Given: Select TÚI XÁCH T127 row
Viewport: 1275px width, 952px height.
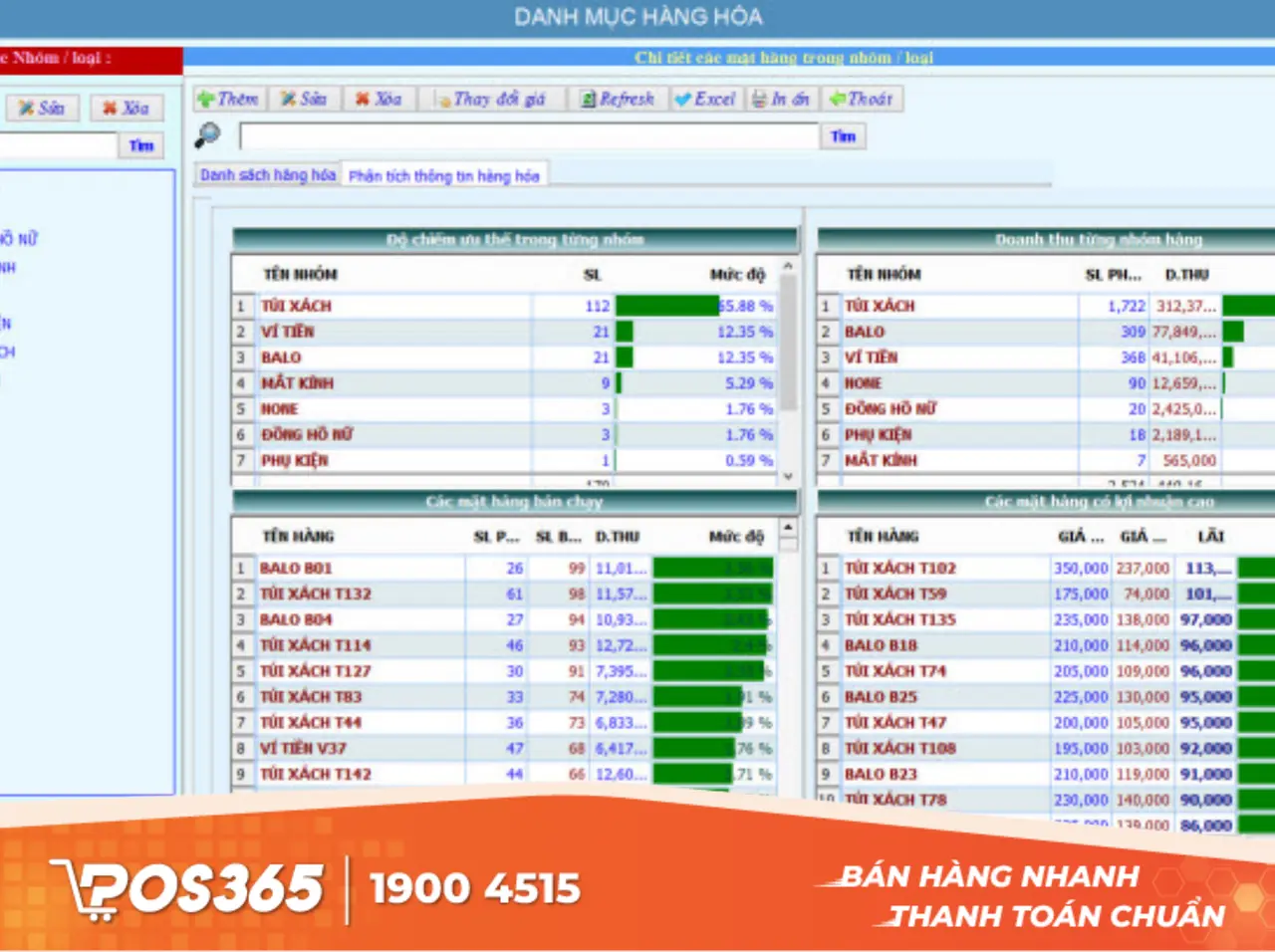Looking at the screenshot, I should [504, 671].
